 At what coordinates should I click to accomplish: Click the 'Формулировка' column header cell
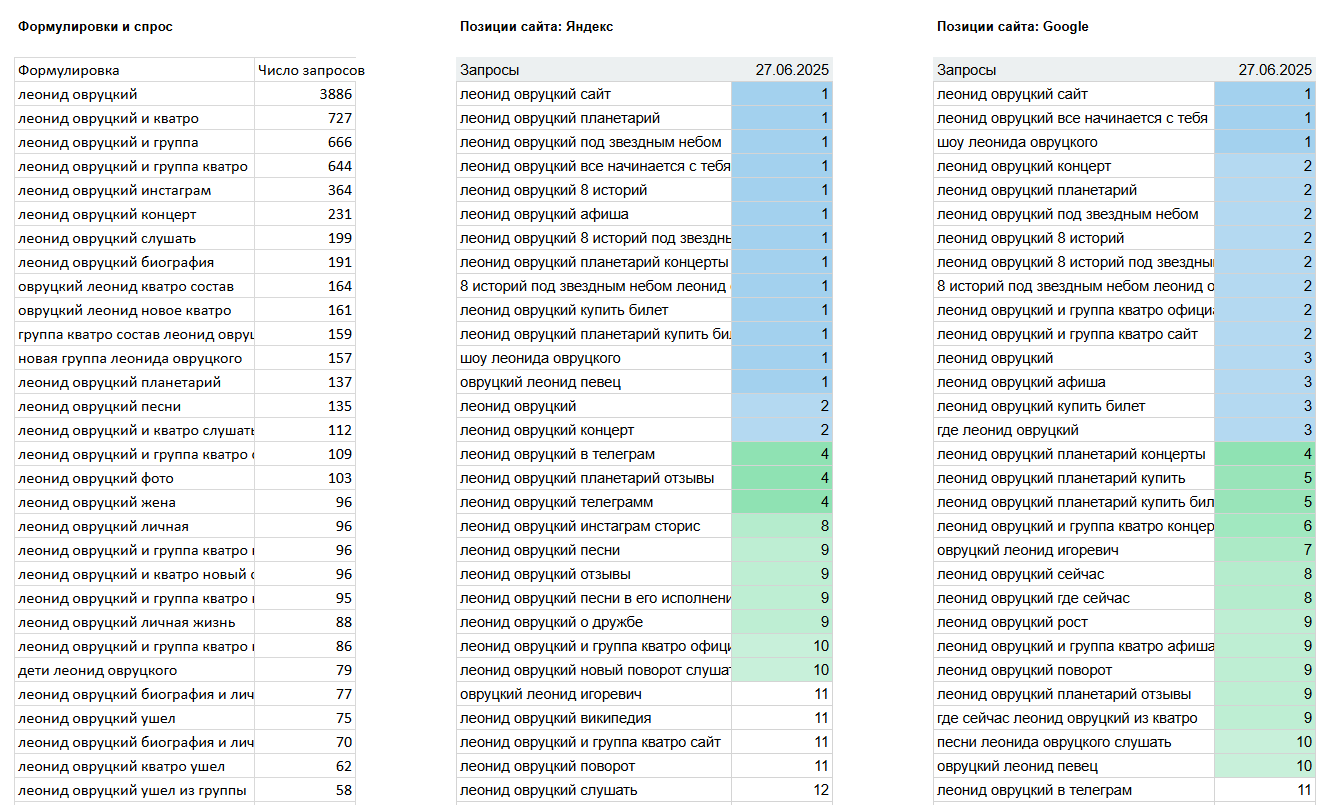[x=134, y=70]
